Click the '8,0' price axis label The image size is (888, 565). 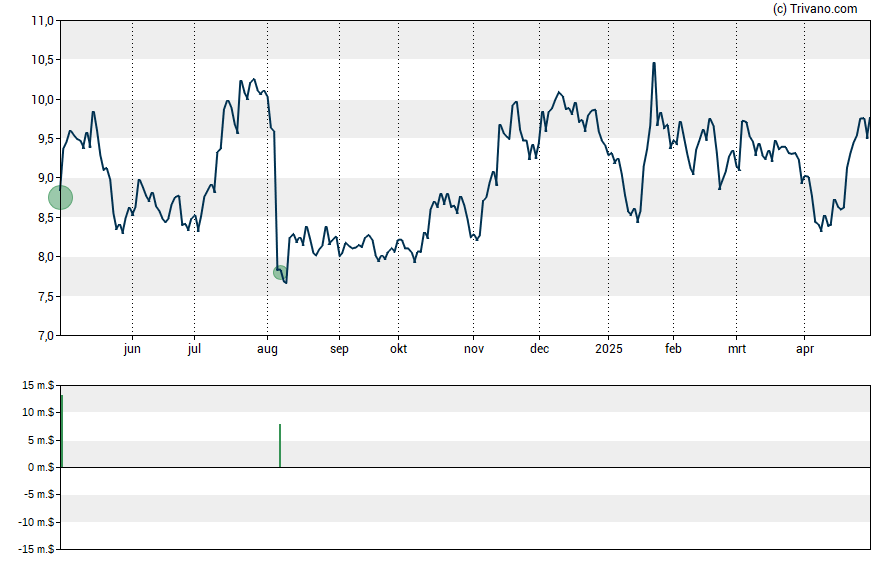tap(45, 257)
